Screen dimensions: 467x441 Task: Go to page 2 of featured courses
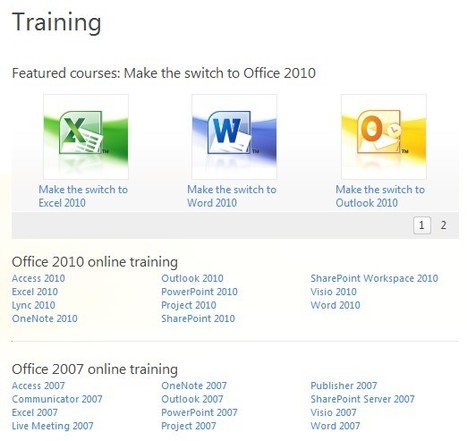(443, 225)
